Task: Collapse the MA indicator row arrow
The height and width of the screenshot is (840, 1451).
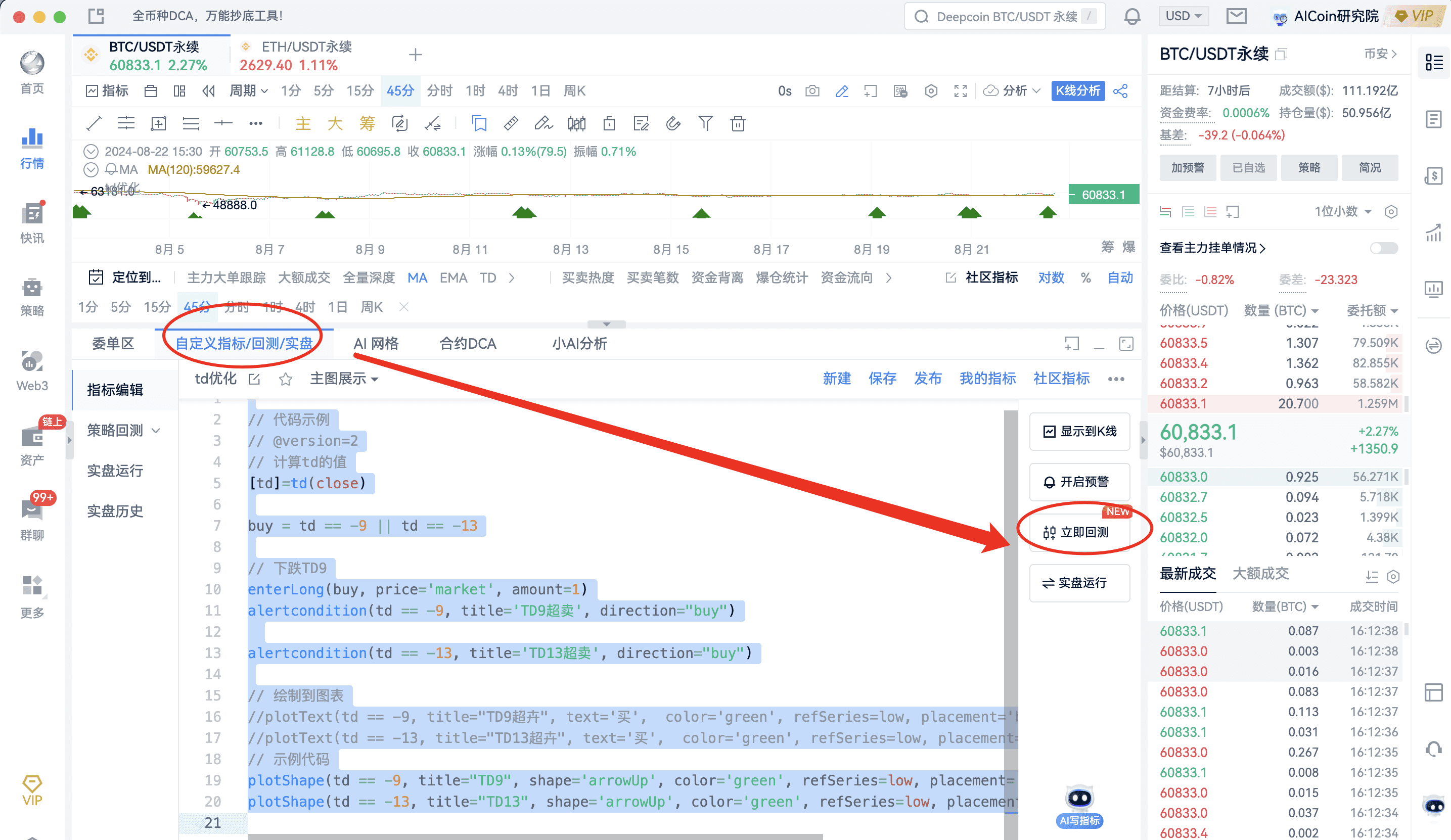Action: tap(91, 170)
